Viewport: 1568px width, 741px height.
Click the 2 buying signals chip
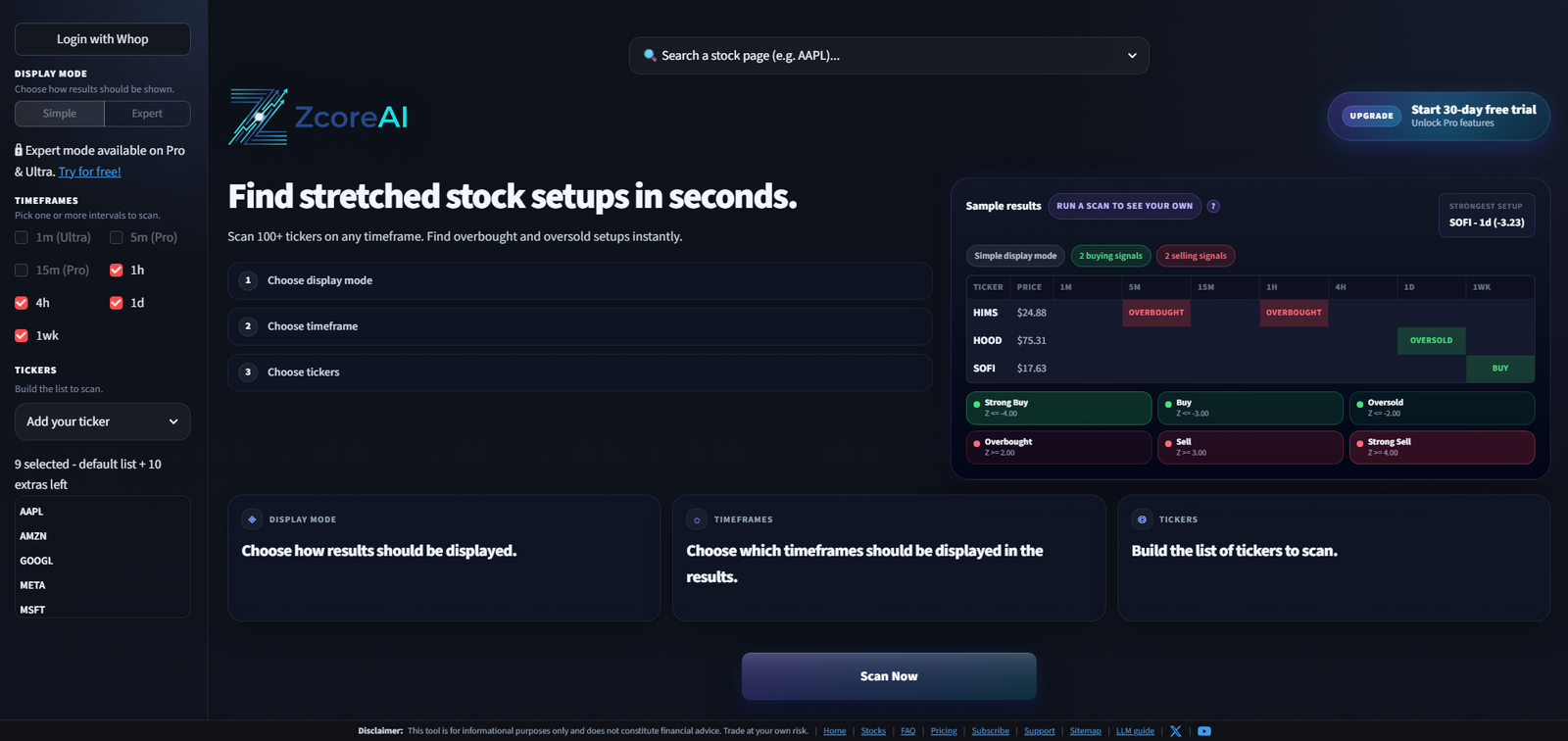[x=1110, y=256]
